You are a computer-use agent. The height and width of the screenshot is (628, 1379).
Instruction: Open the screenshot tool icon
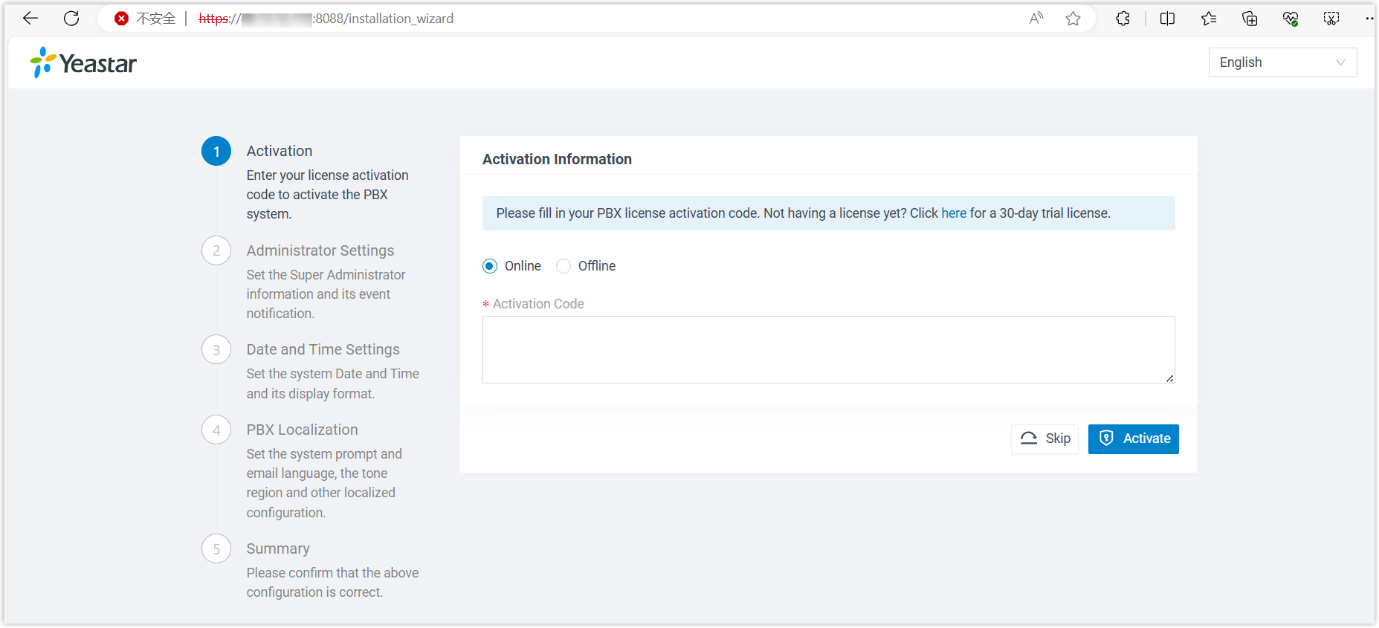click(x=1331, y=18)
